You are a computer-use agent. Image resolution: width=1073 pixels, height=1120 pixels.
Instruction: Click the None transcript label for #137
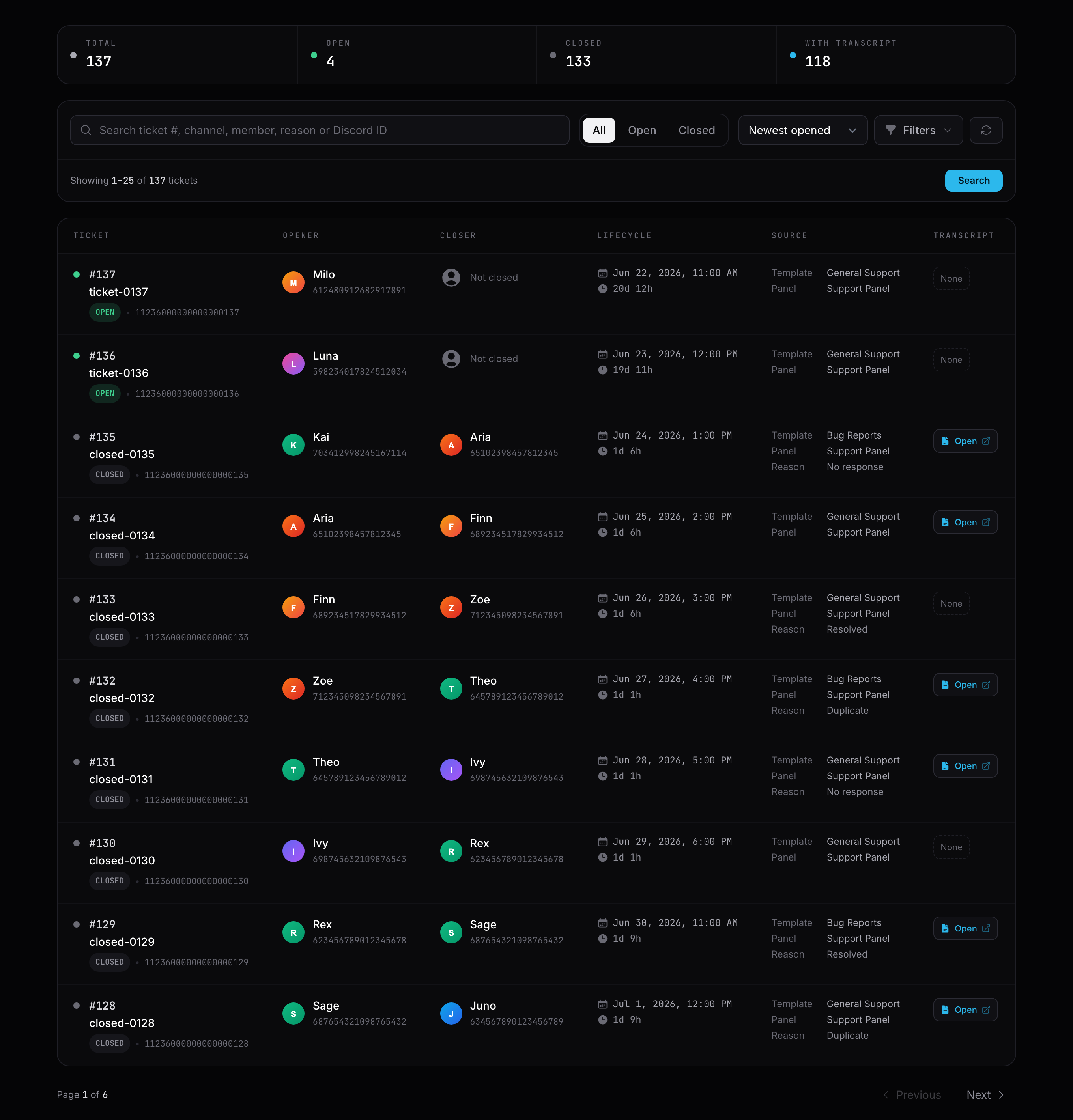coord(951,278)
